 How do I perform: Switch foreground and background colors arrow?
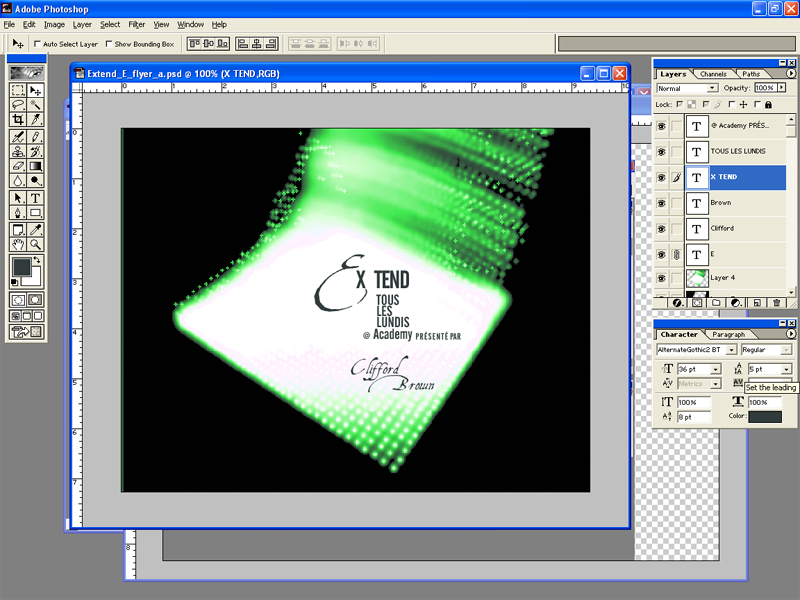coord(37,260)
